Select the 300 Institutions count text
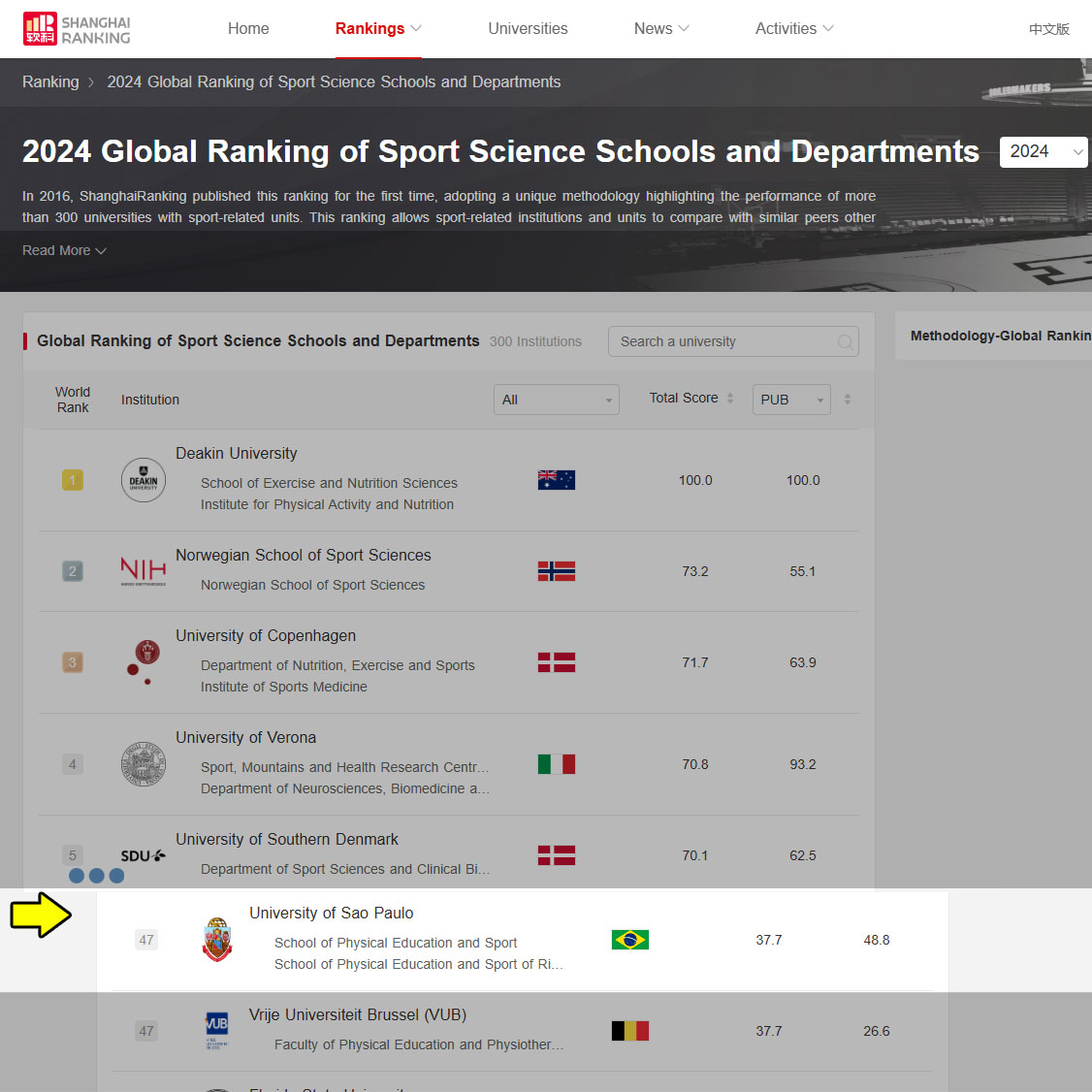The width and height of the screenshot is (1092, 1092). click(x=535, y=341)
